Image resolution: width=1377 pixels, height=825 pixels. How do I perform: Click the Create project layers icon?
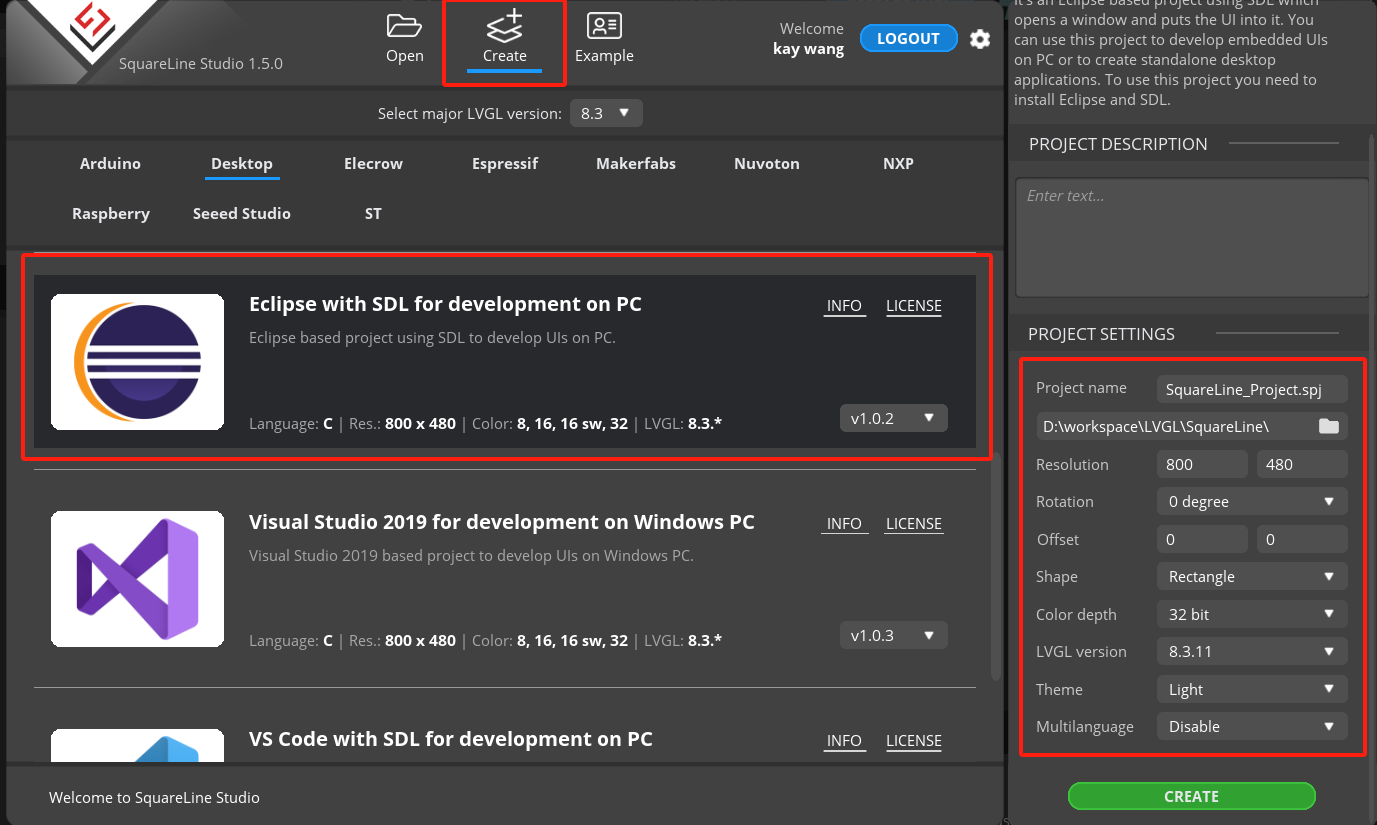coord(504,26)
